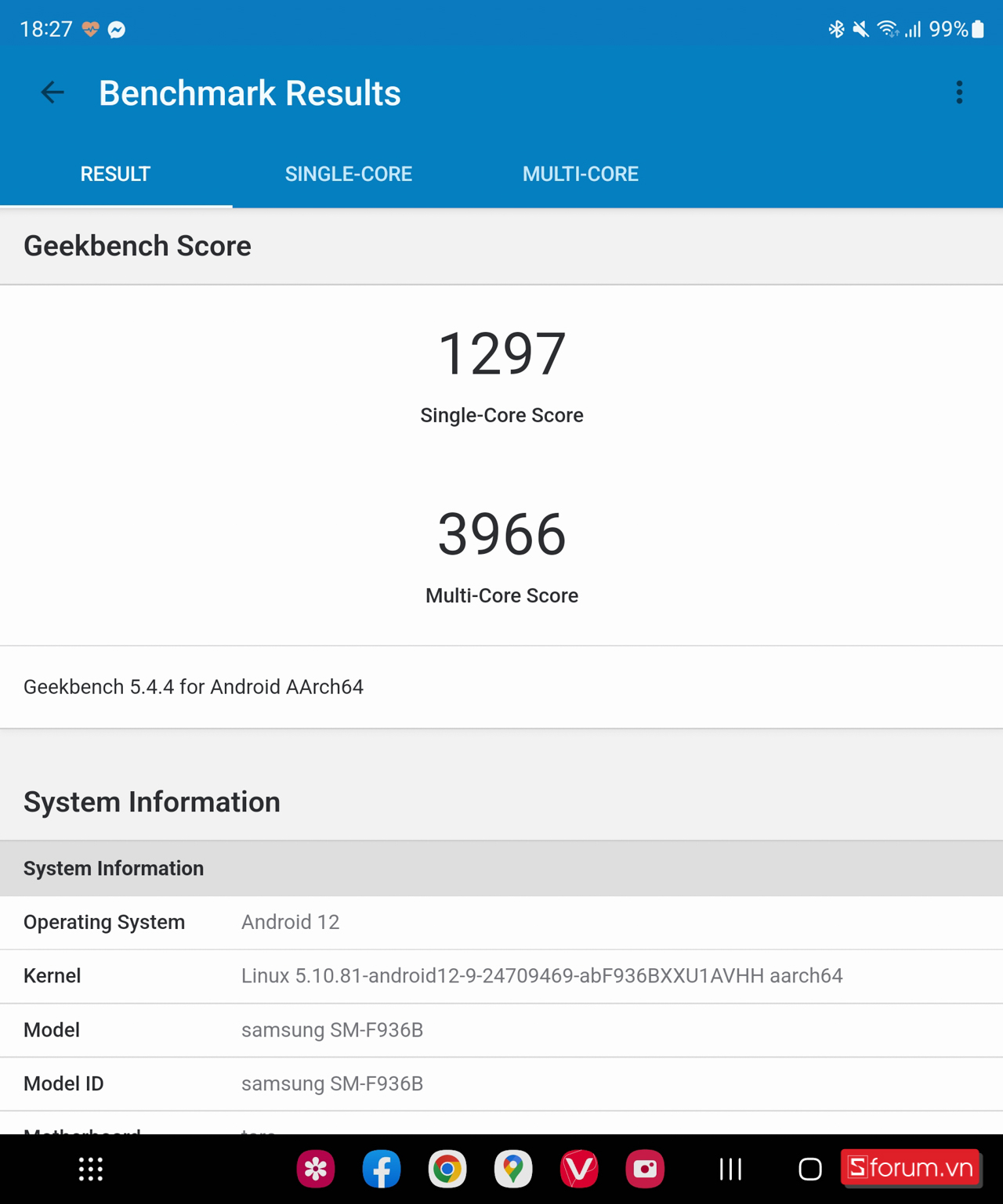Screen dimensions: 1003x1204
Task: Open the Facebook app in the taskbar
Action: (x=382, y=1169)
